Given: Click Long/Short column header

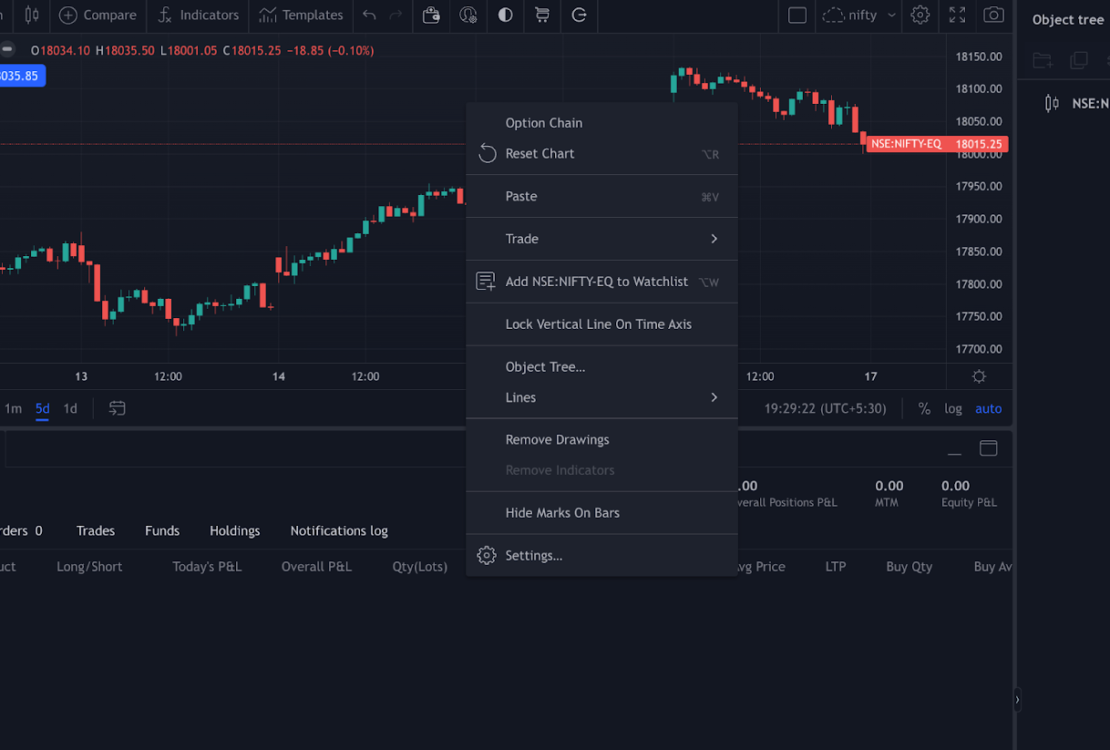Looking at the screenshot, I should coord(89,567).
